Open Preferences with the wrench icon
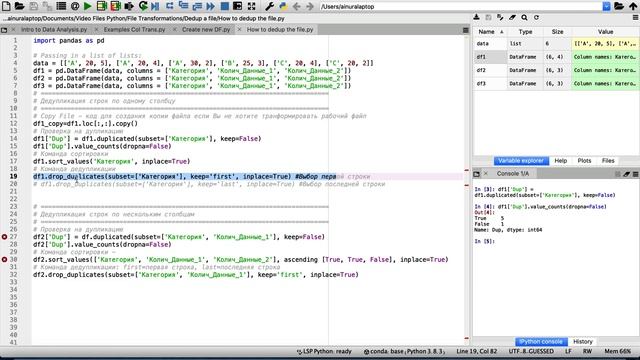Viewport: 640px width, 360px height. [269, 6]
